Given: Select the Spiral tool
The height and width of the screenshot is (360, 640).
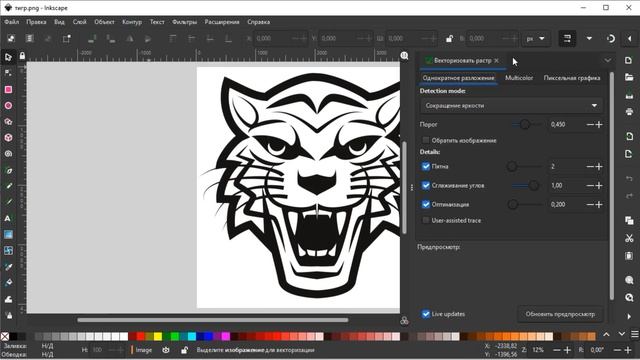Looking at the screenshot, I should [x=8, y=154].
